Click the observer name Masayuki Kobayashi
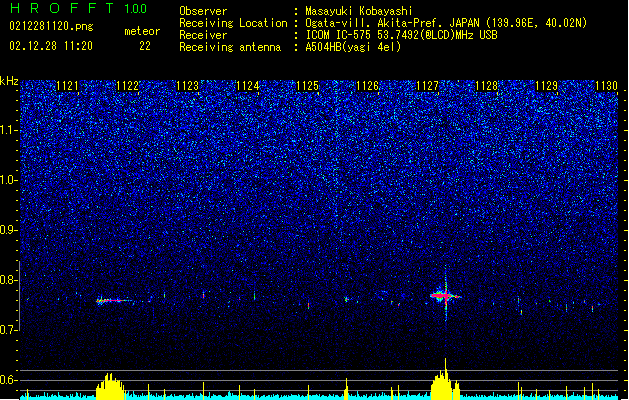 point(359,11)
